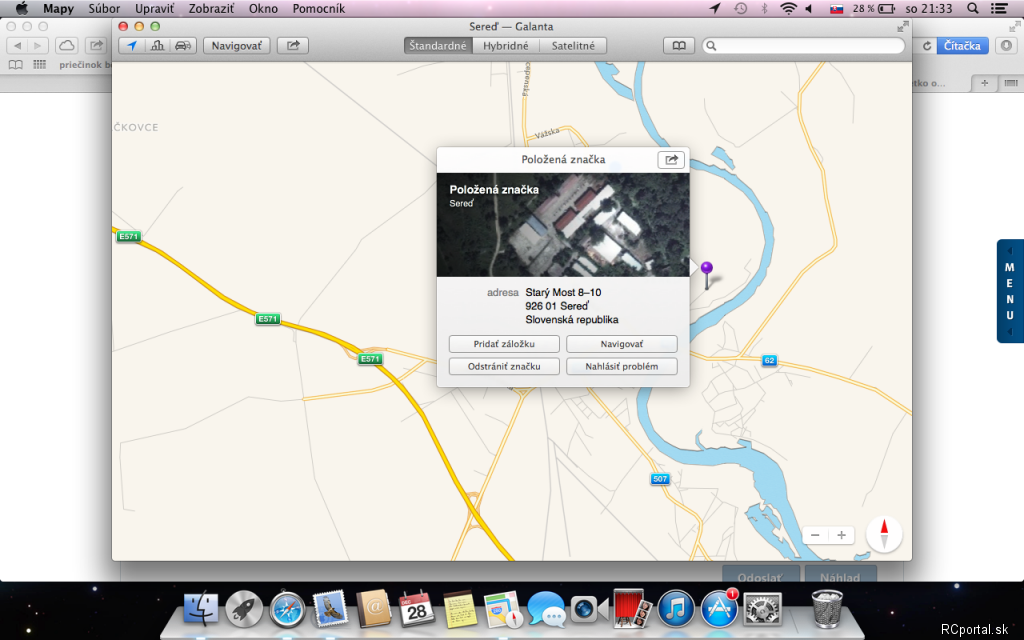Enter full screen in Maps window
This screenshot has height=640, width=1024.
(x=903, y=26)
